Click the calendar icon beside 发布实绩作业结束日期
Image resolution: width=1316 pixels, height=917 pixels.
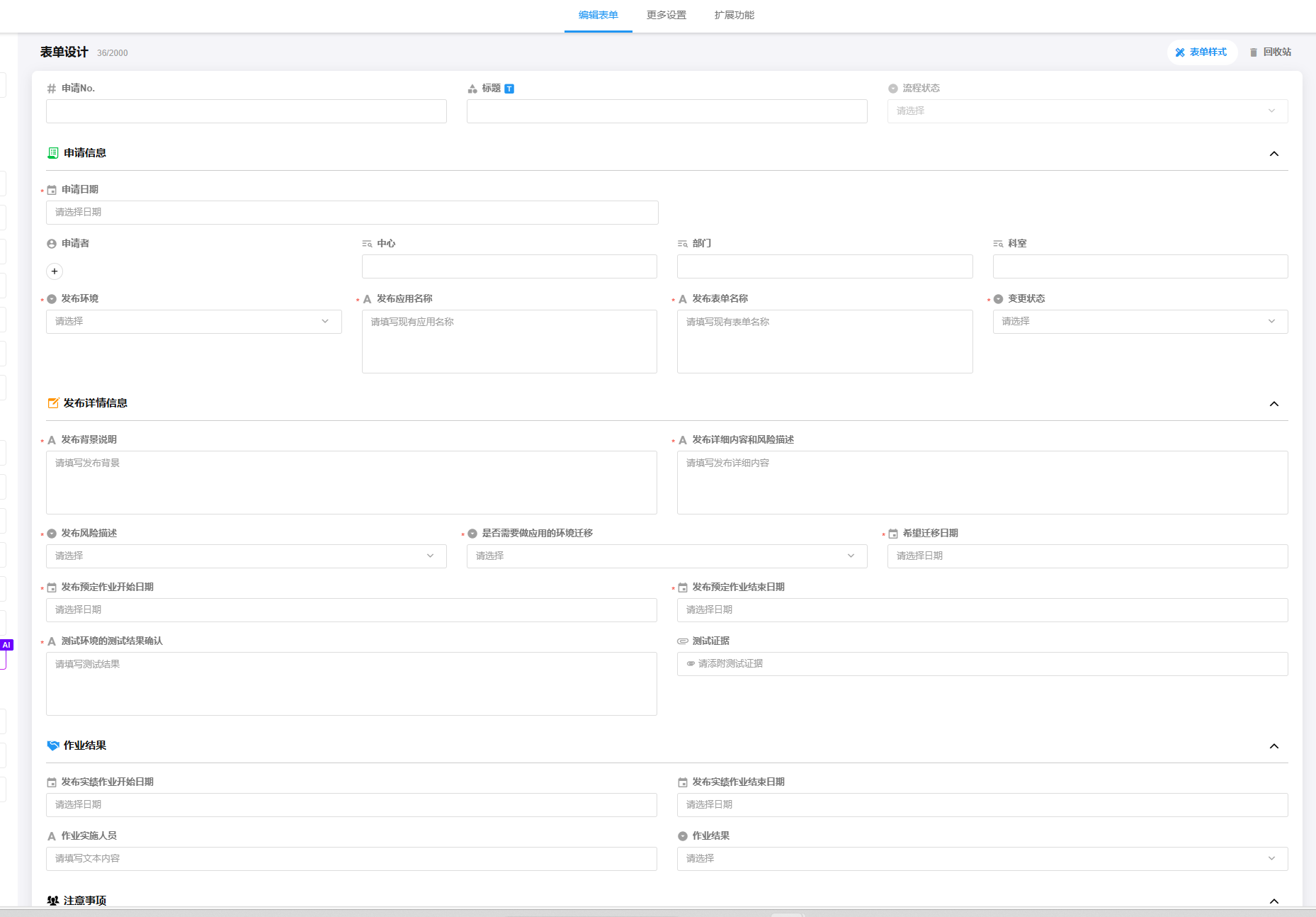pyautogui.click(x=683, y=782)
